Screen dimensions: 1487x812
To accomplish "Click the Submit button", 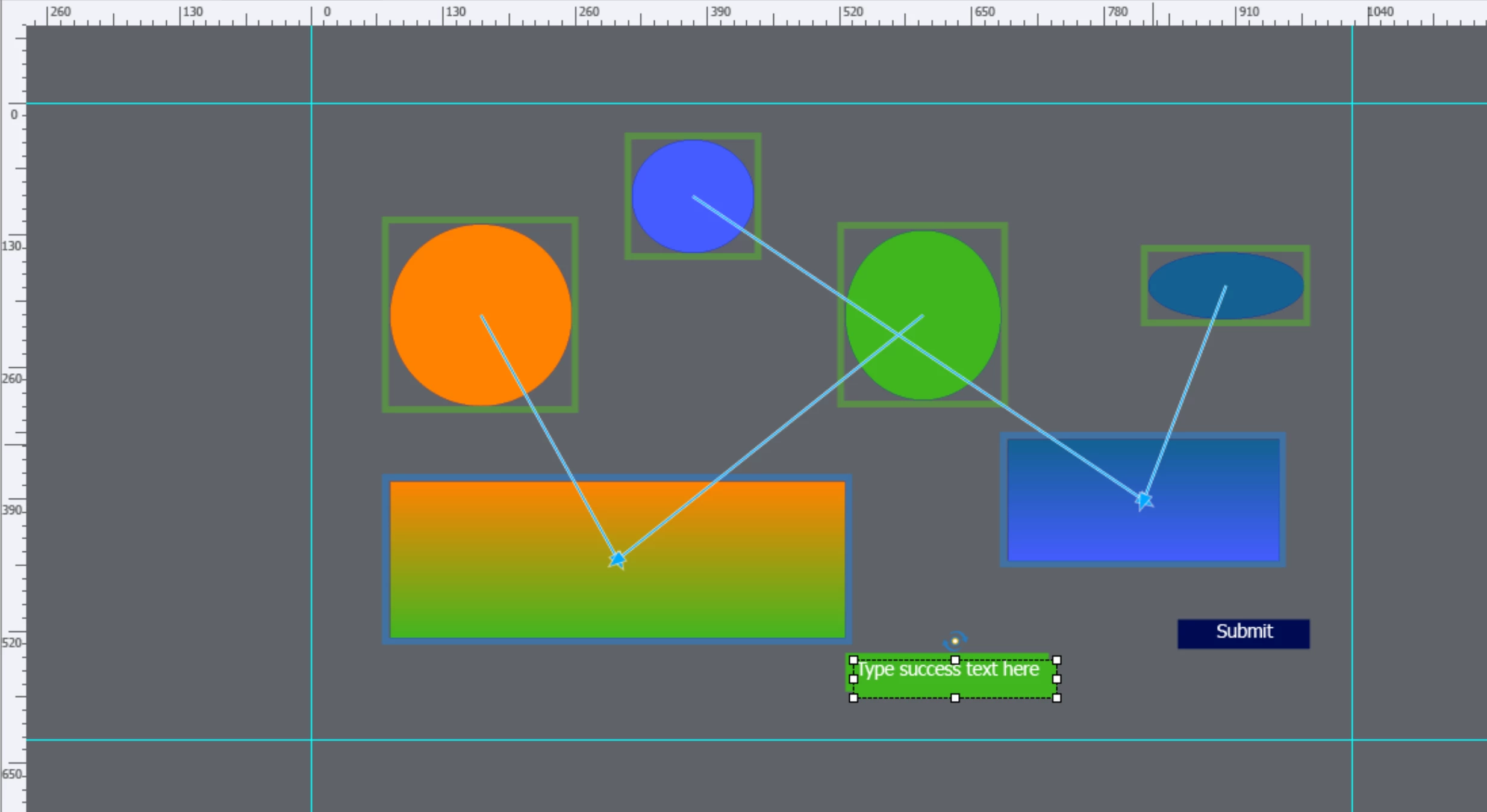I will 1243,633.
